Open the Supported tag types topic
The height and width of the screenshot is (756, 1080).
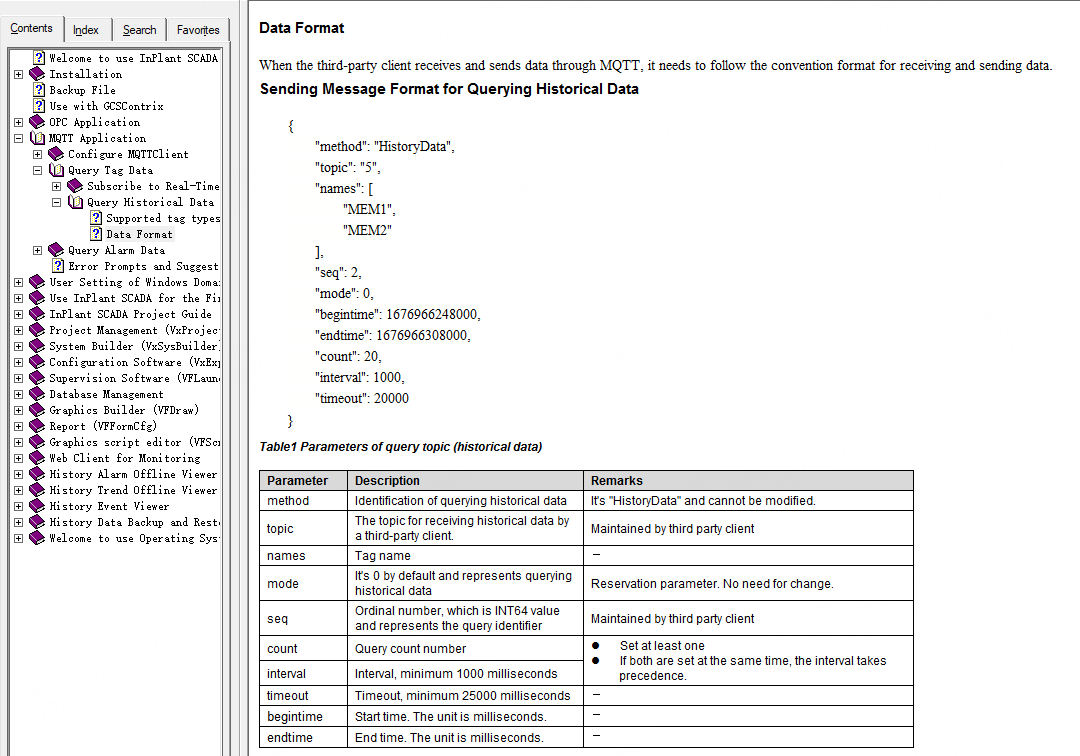163,218
